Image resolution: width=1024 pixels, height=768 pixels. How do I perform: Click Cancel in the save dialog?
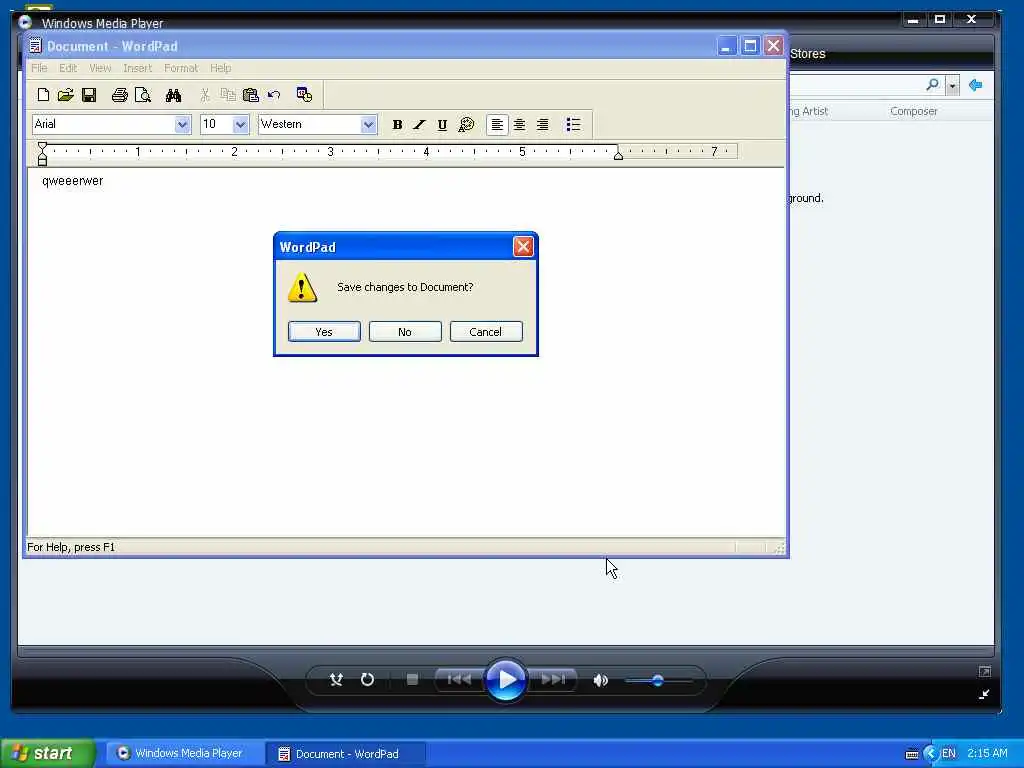(x=486, y=332)
